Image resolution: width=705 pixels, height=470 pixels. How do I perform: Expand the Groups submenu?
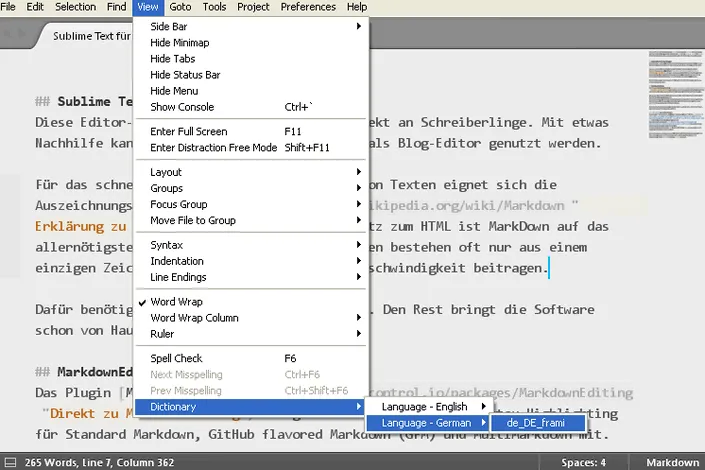tap(251, 188)
